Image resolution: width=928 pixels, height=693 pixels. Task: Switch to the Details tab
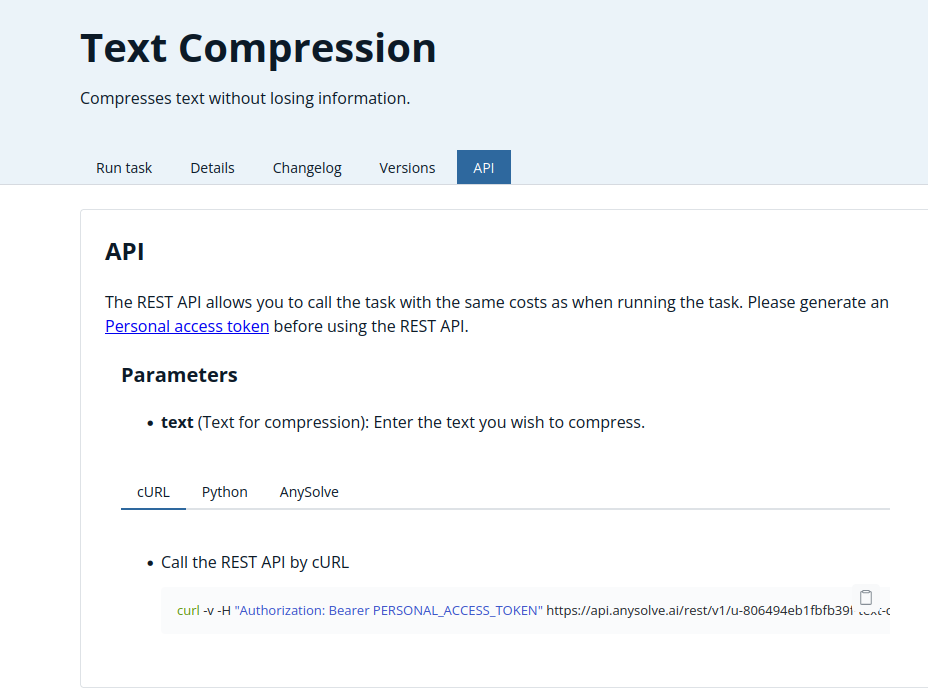212,167
